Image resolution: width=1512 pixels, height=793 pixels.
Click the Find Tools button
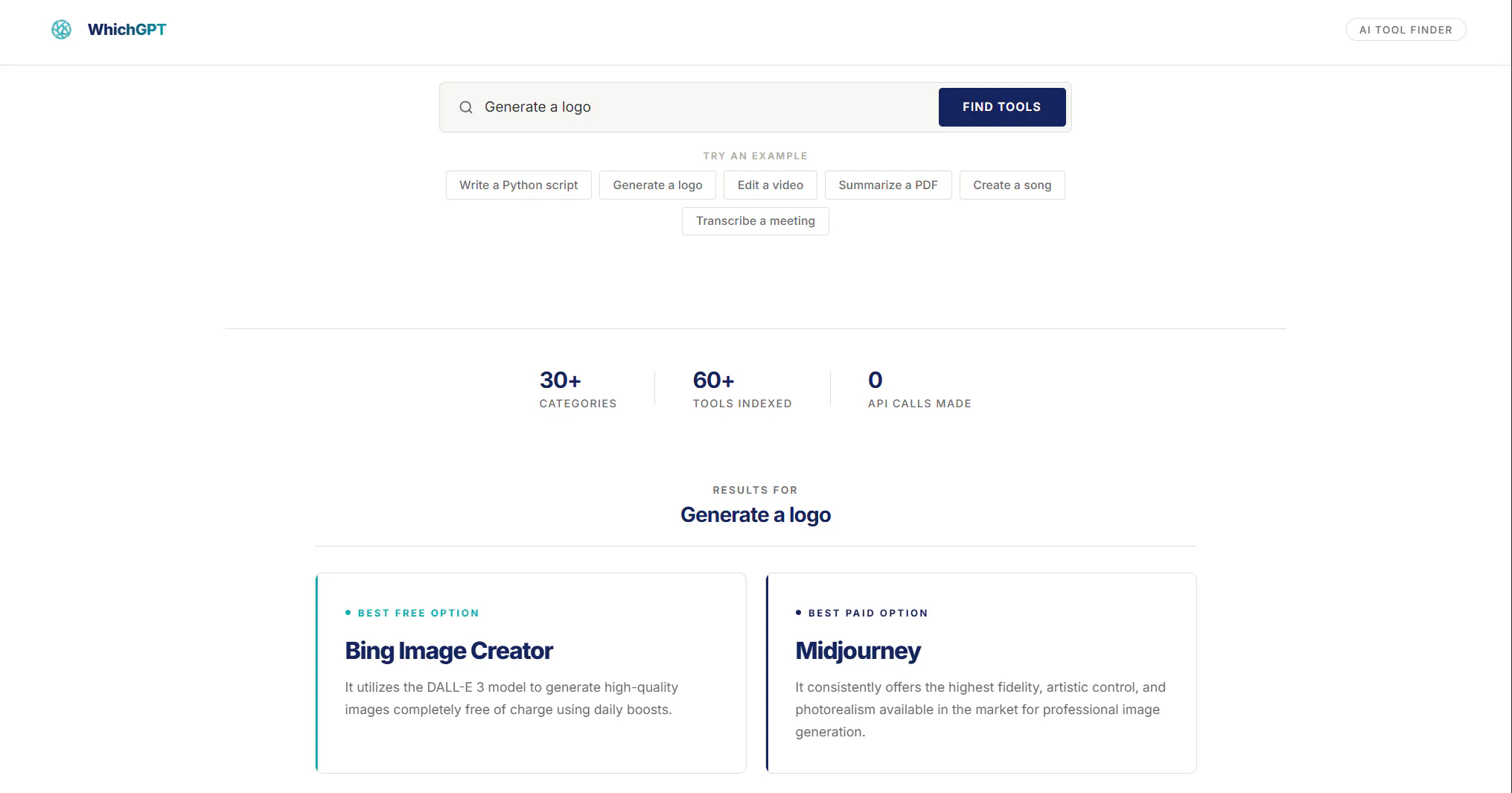[1002, 107]
